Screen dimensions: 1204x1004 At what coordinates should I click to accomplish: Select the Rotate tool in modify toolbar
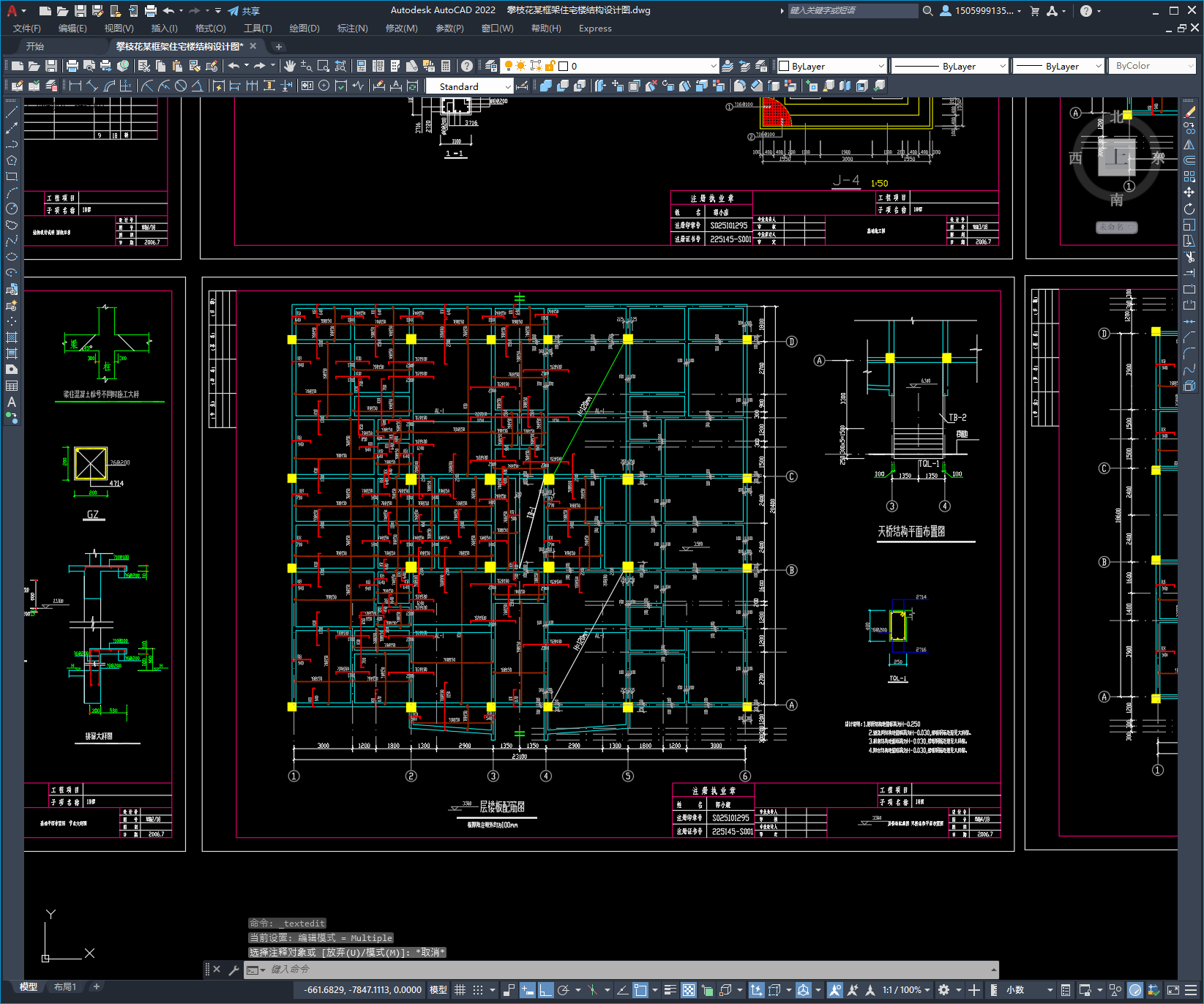pyautogui.click(x=1189, y=209)
